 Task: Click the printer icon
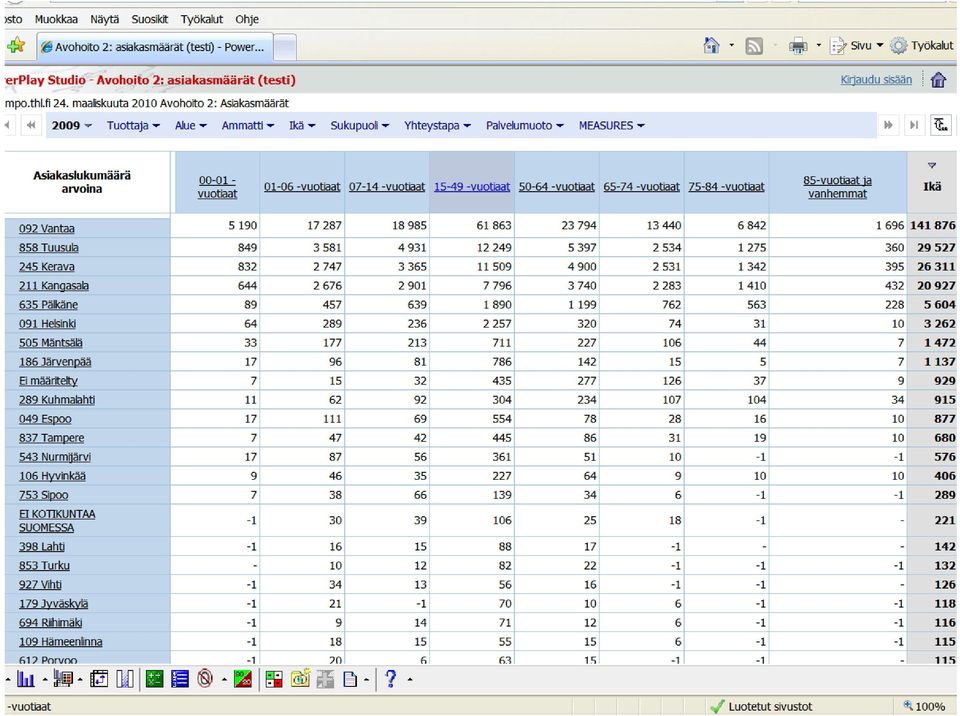tap(798, 46)
